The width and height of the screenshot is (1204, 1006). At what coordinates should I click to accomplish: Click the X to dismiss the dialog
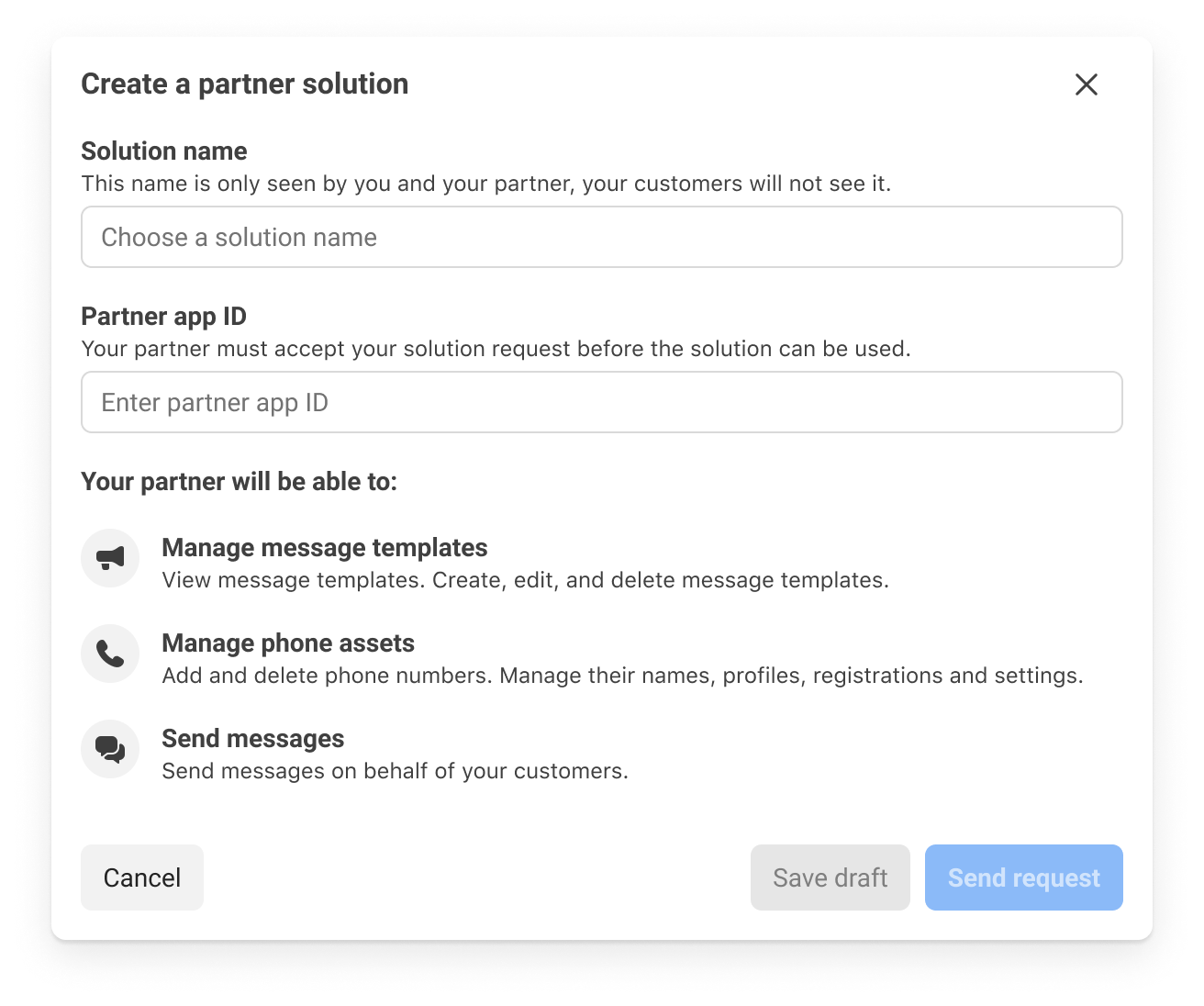1086,84
